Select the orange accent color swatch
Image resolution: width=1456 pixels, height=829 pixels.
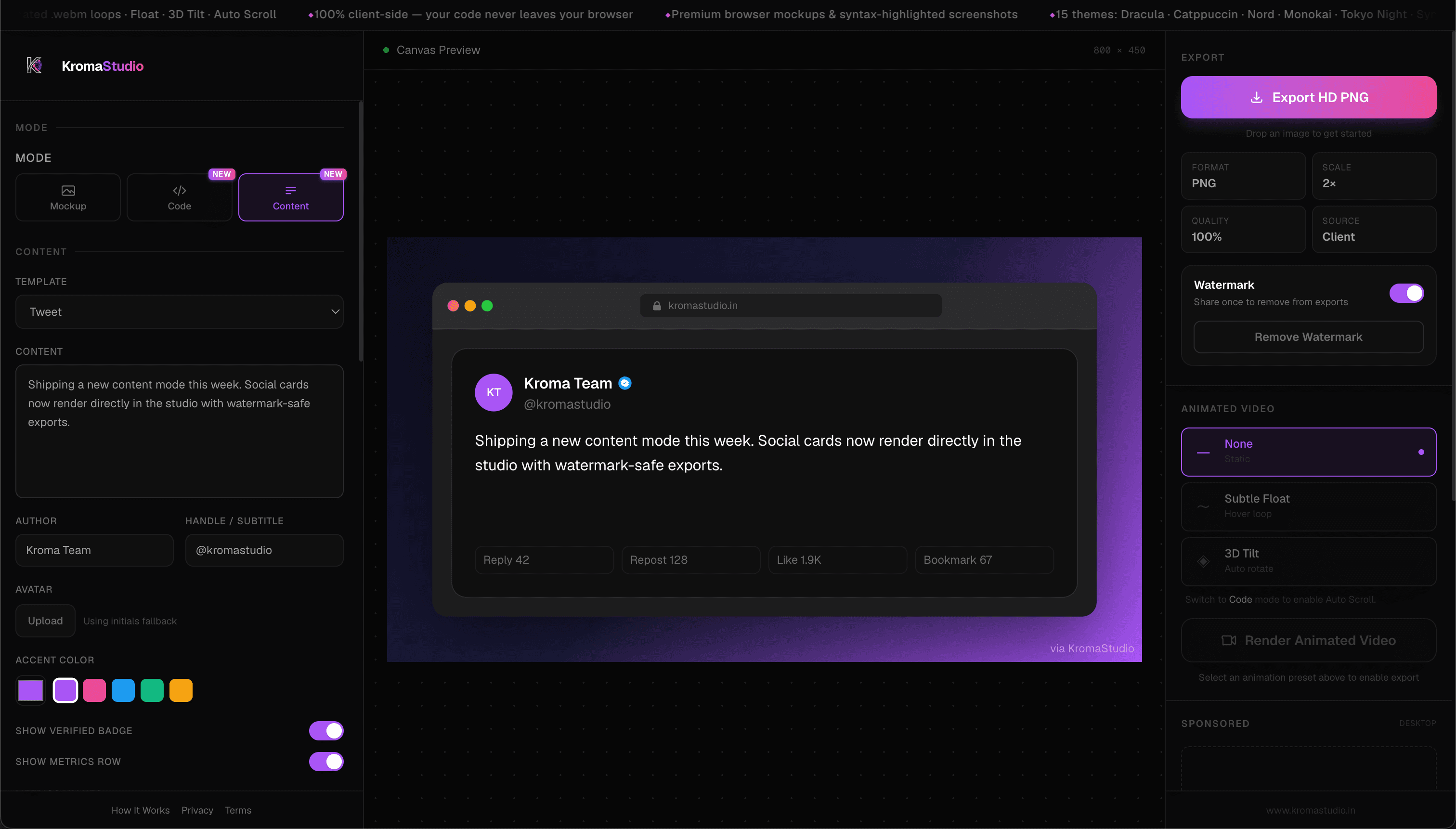click(x=181, y=691)
